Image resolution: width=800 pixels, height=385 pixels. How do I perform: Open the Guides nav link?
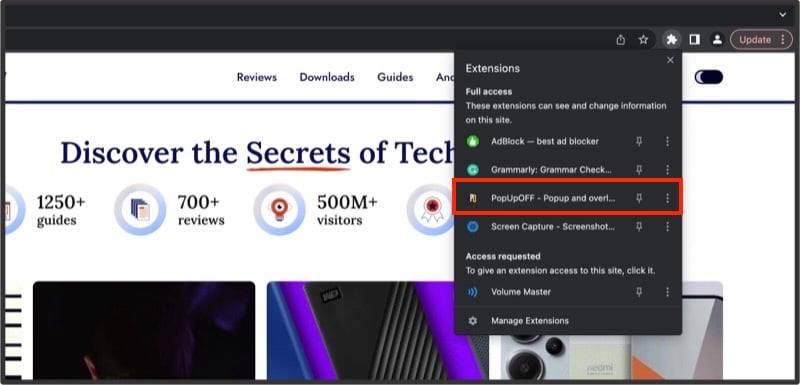[x=395, y=77]
